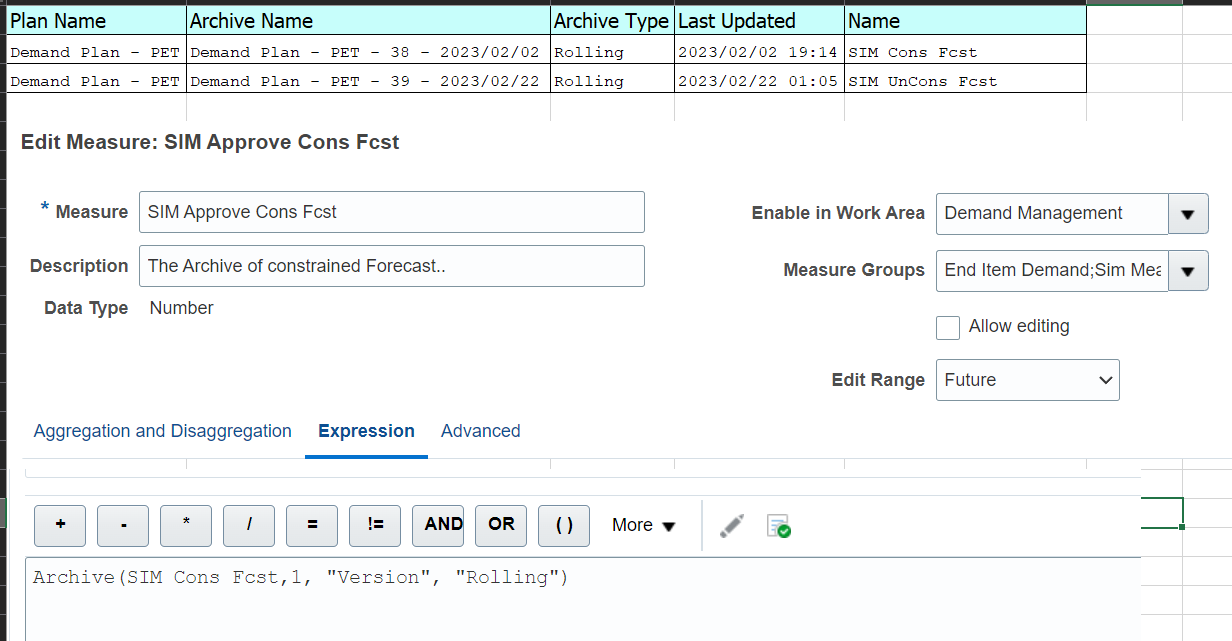Screen dimensions: 1232x641
Task: Insert the division operator
Action: click(x=248, y=525)
